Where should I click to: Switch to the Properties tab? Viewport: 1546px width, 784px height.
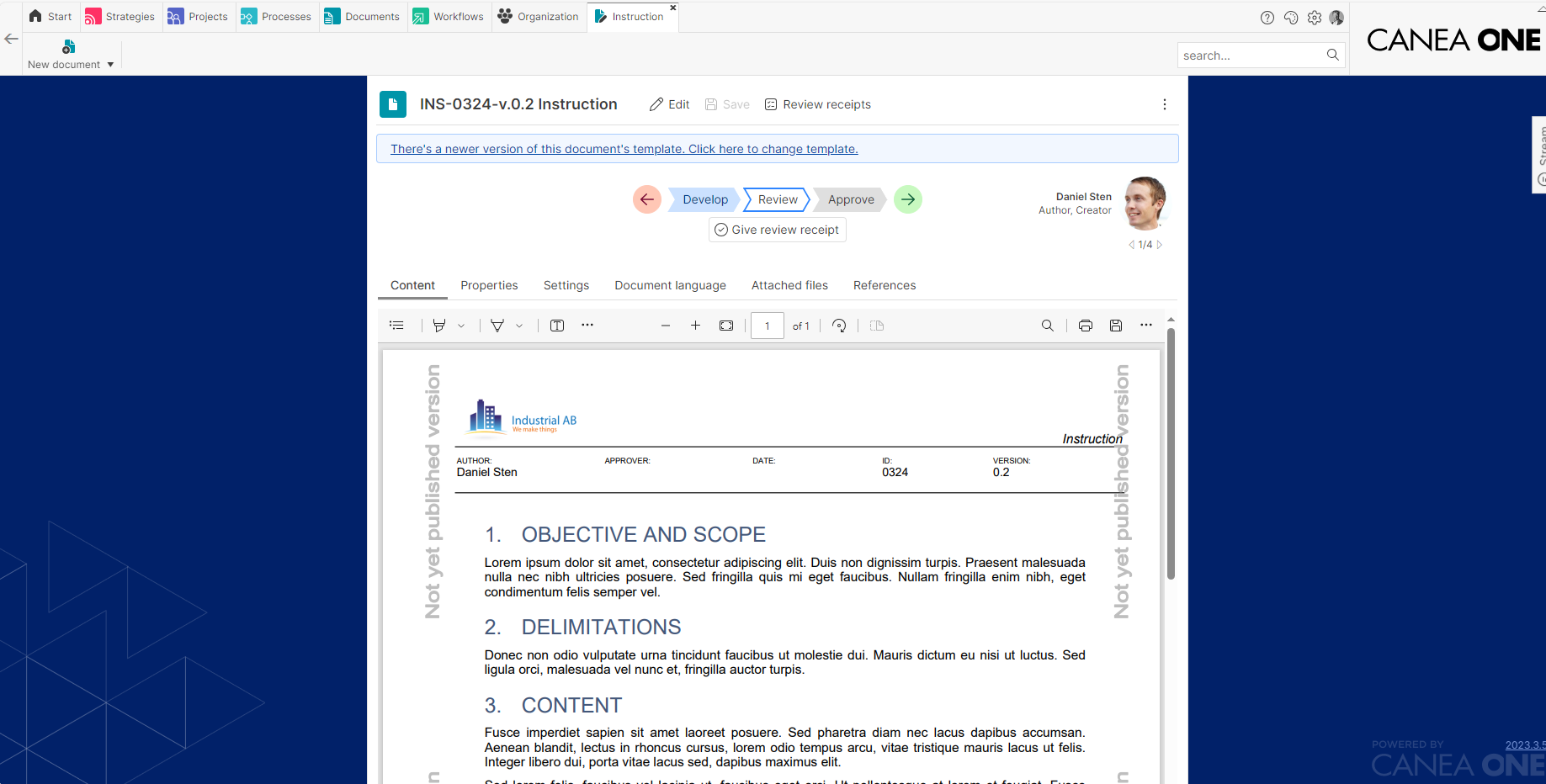point(489,285)
